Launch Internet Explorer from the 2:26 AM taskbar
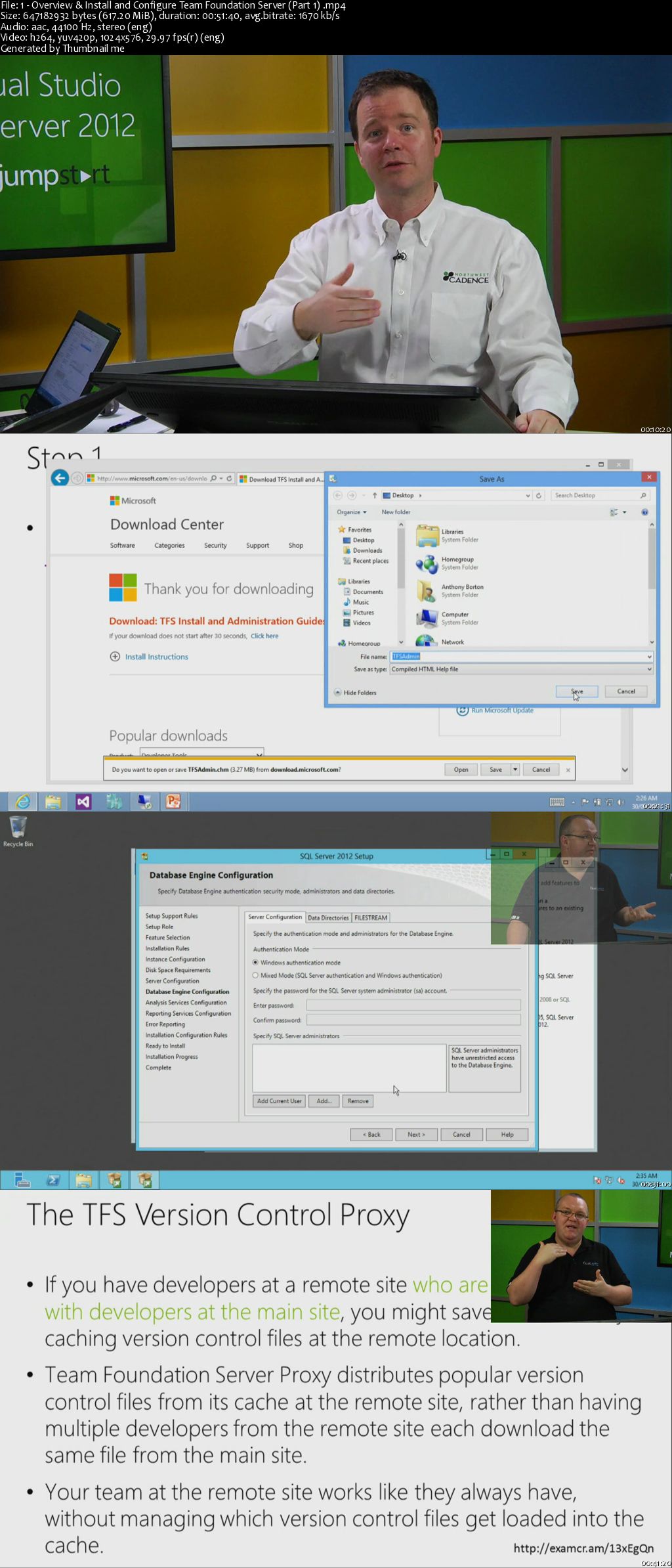The height and width of the screenshot is (1568, 672). tap(23, 802)
